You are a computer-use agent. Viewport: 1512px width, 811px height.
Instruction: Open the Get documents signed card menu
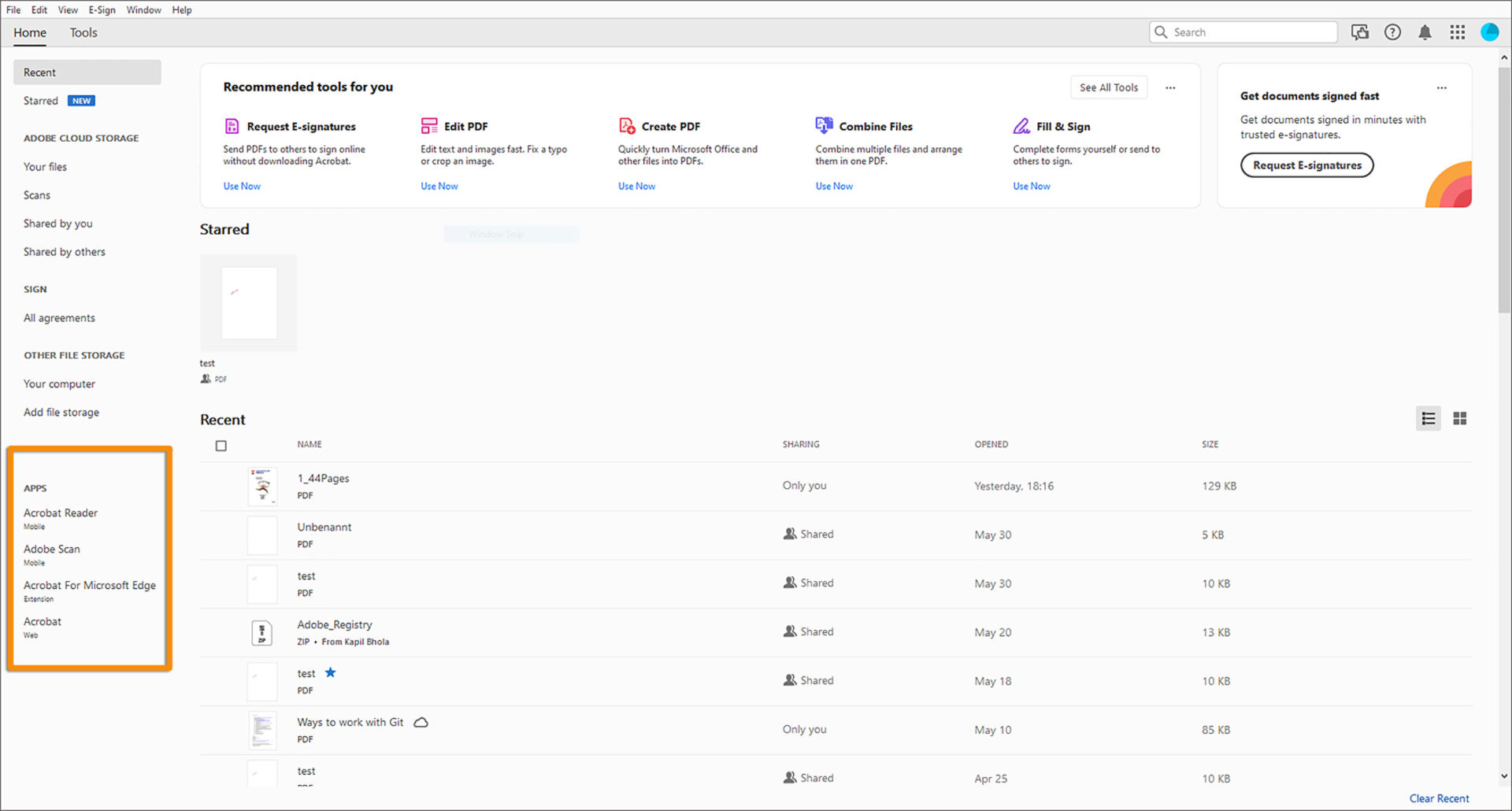pos(1442,88)
